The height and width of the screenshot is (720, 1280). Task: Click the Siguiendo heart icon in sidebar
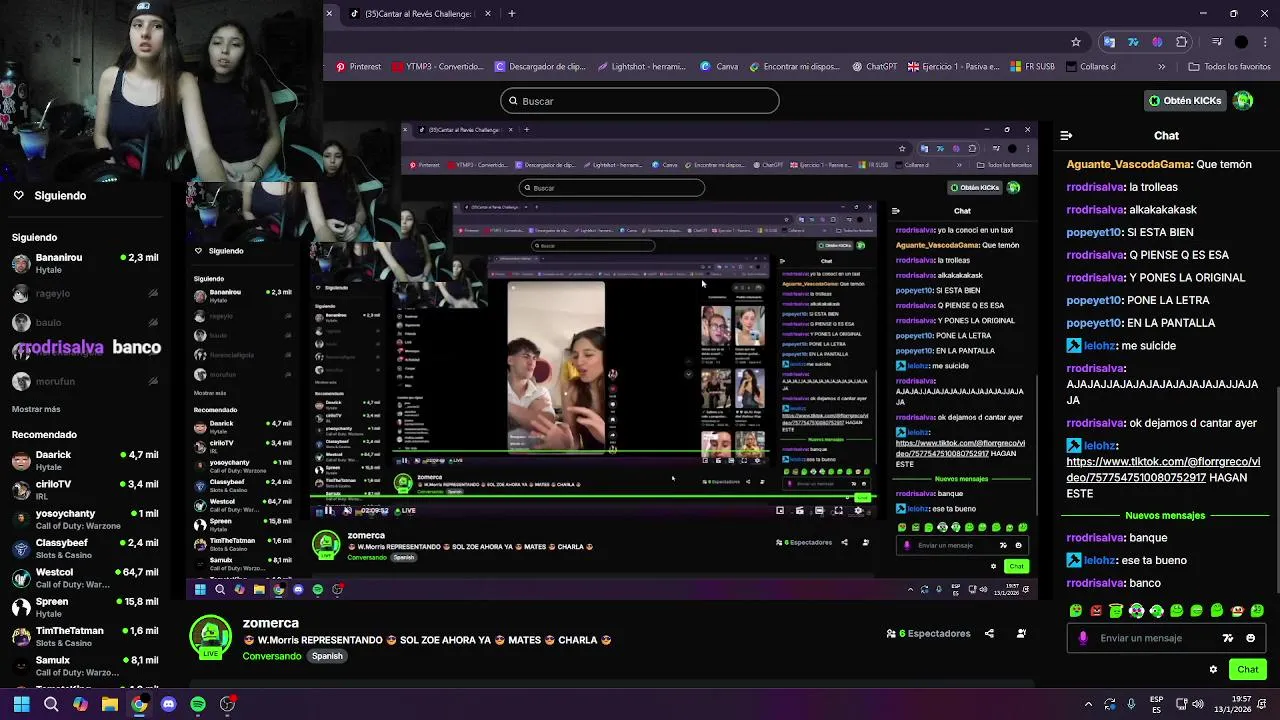click(18, 195)
